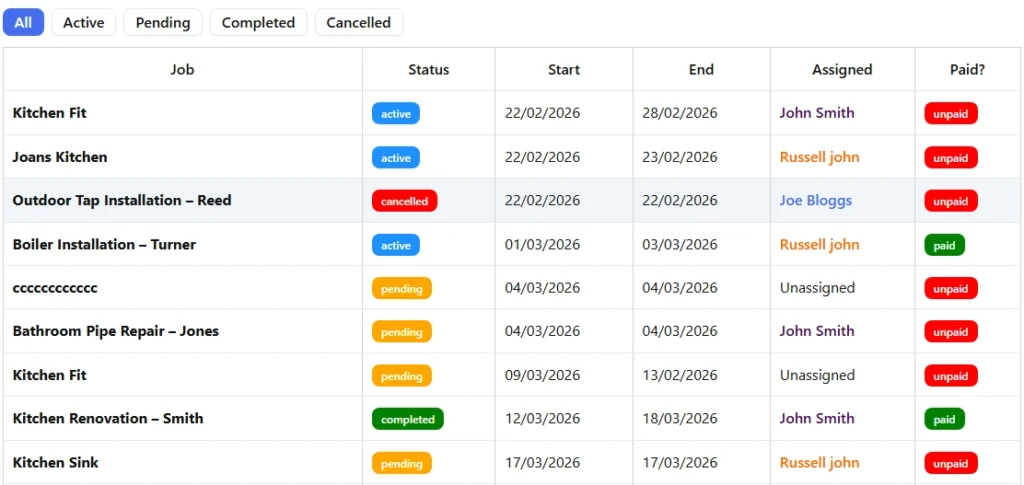
Task: Show only Pending jobs
Action: coord(163,22)
